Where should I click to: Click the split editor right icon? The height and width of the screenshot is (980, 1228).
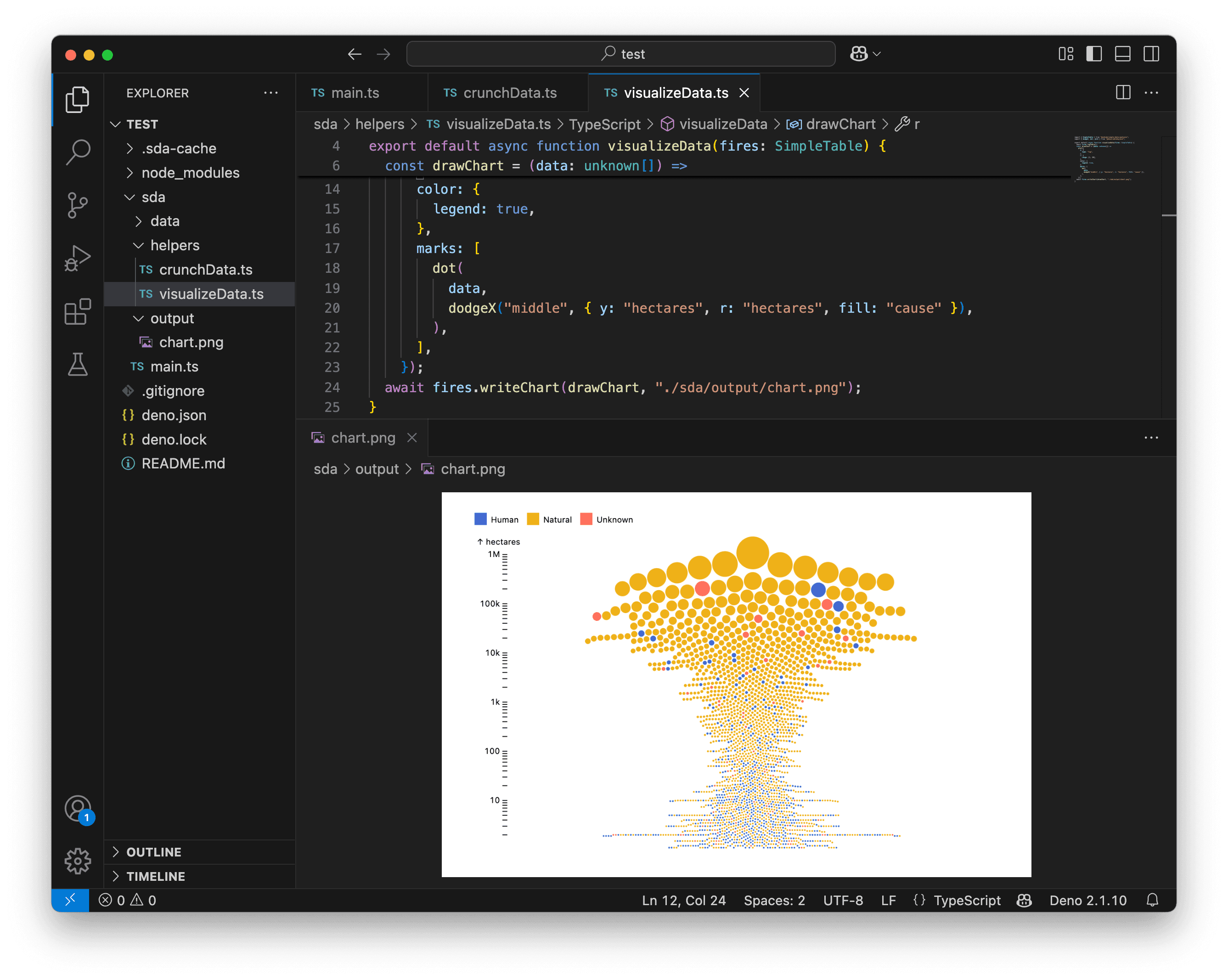point(1123,92)
